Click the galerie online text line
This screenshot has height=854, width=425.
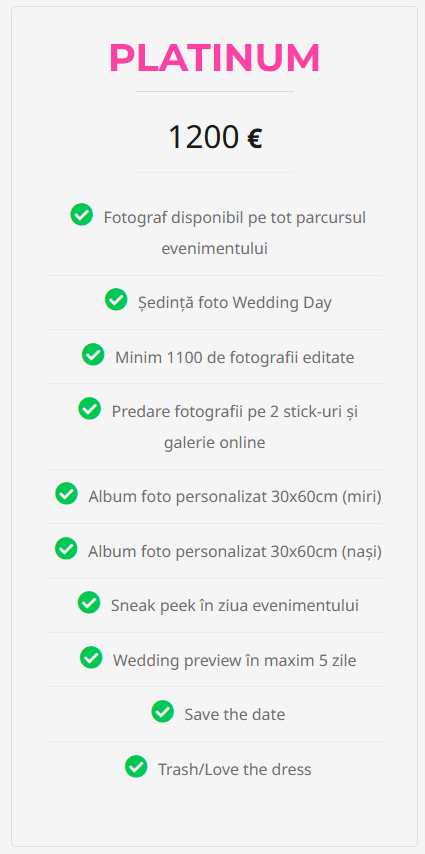click(x=215, y=442)
